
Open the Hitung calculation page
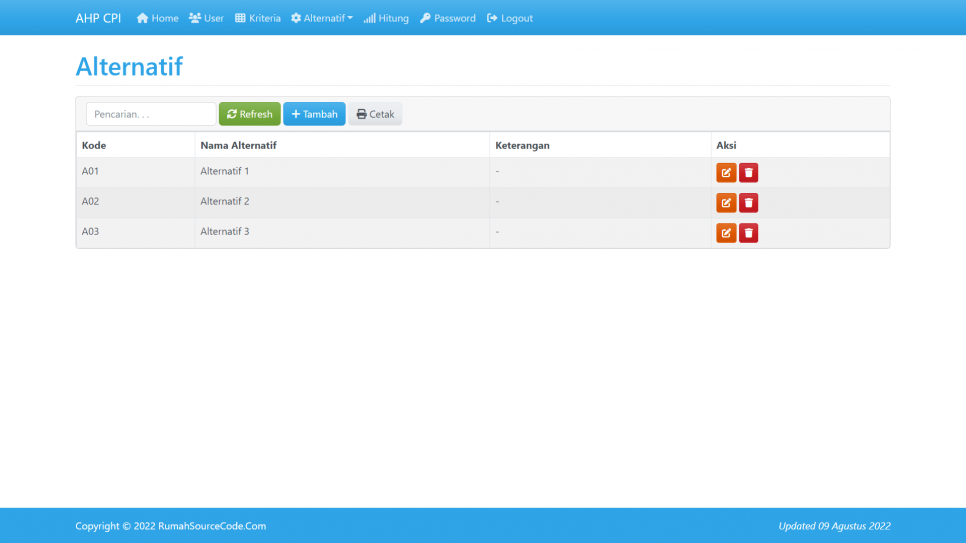386,18
